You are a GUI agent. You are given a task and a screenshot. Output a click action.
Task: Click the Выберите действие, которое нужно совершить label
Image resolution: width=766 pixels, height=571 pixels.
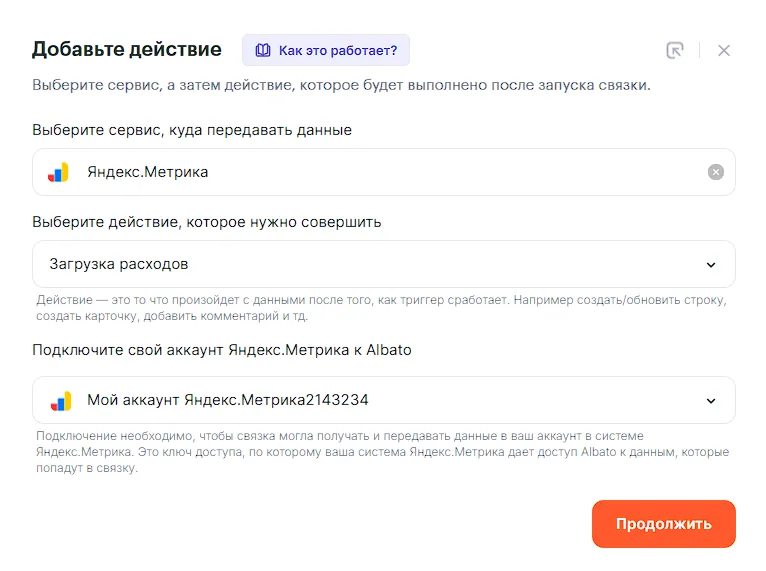pyautogui.click(x=206, y=222)
